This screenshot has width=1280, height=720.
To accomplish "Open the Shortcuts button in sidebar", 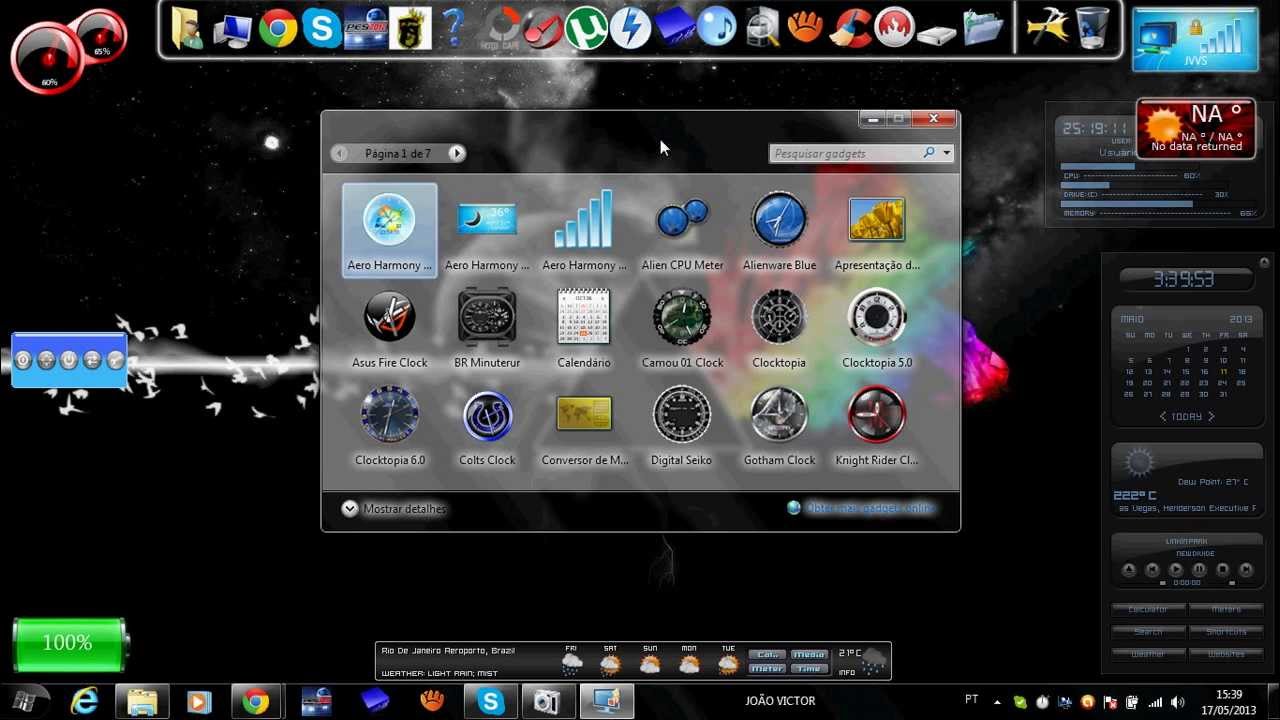I will pyautogui.click(x=1226, y=631).
